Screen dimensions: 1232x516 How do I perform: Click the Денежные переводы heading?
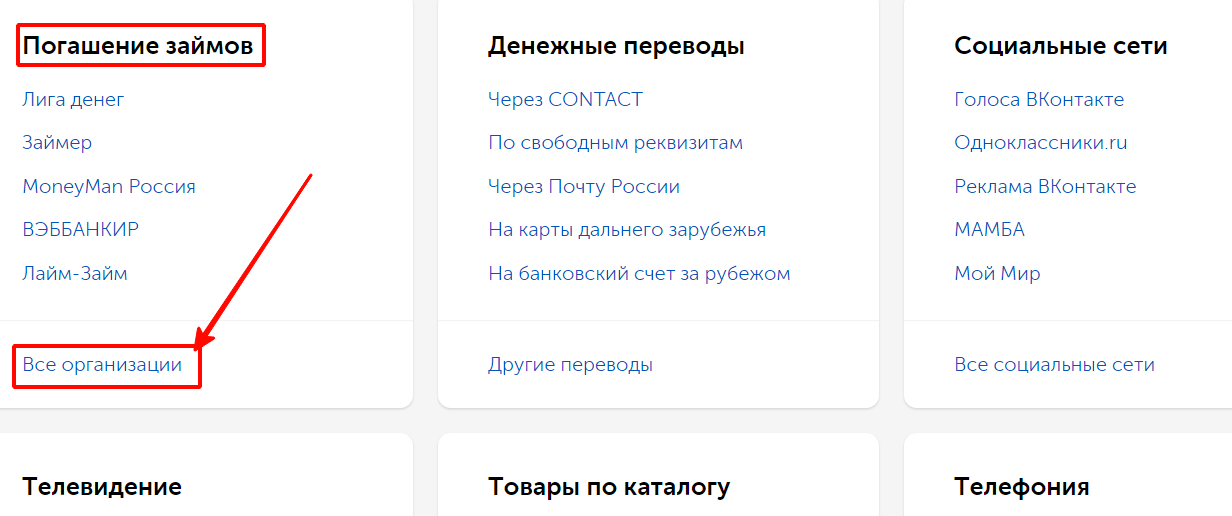point(616,46)
